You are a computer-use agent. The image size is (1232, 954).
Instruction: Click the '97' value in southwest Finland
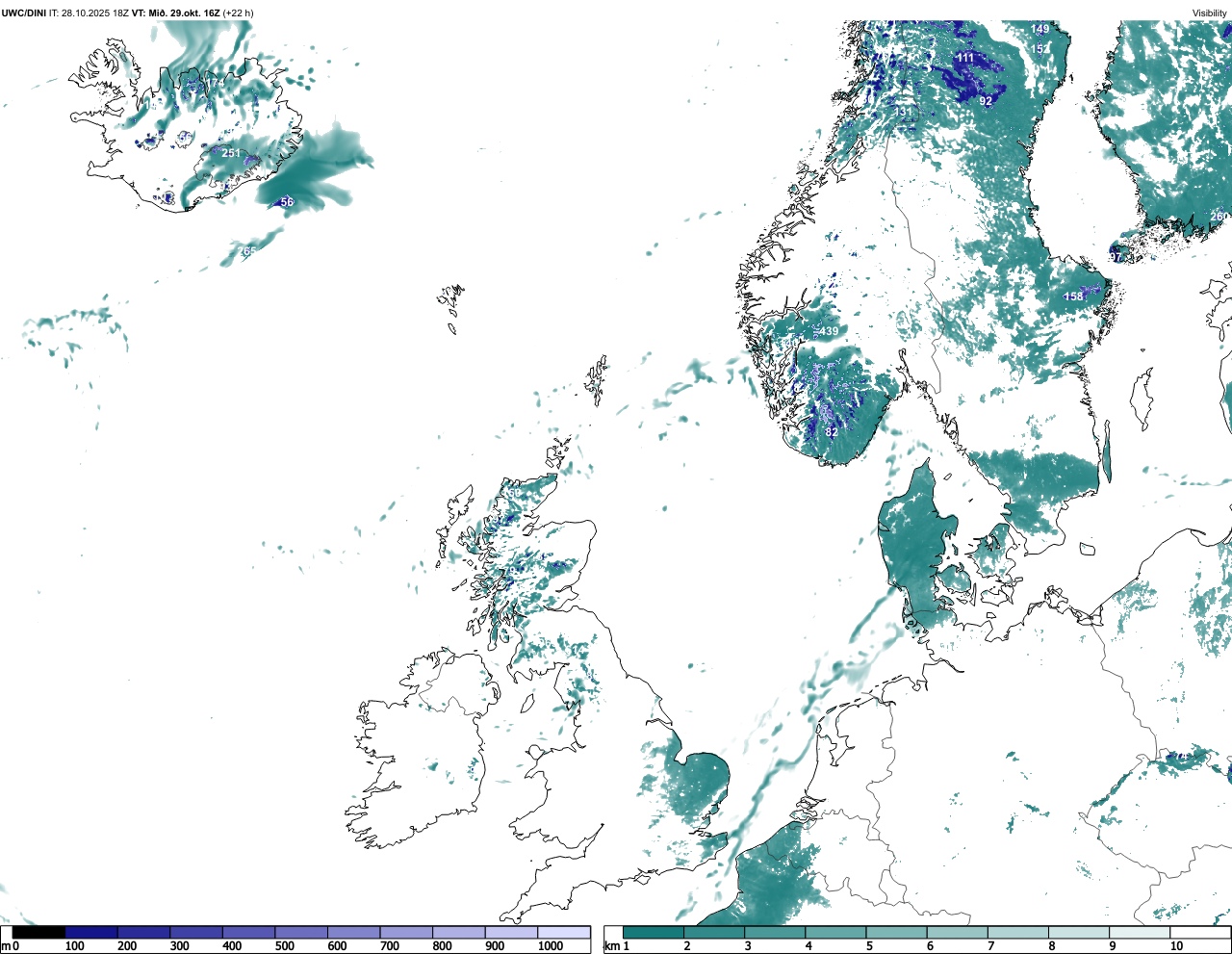1115,257
